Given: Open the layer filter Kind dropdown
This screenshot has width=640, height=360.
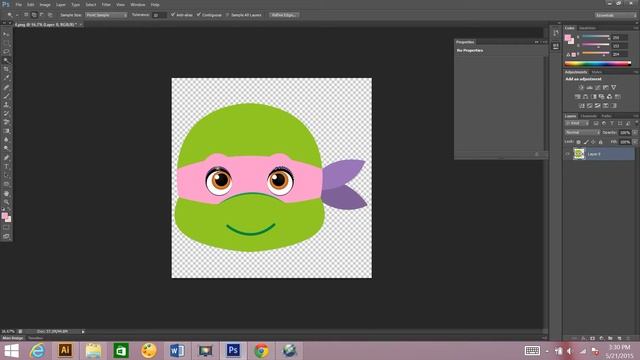Looking at the screenshot, I should tap(577, 123).
